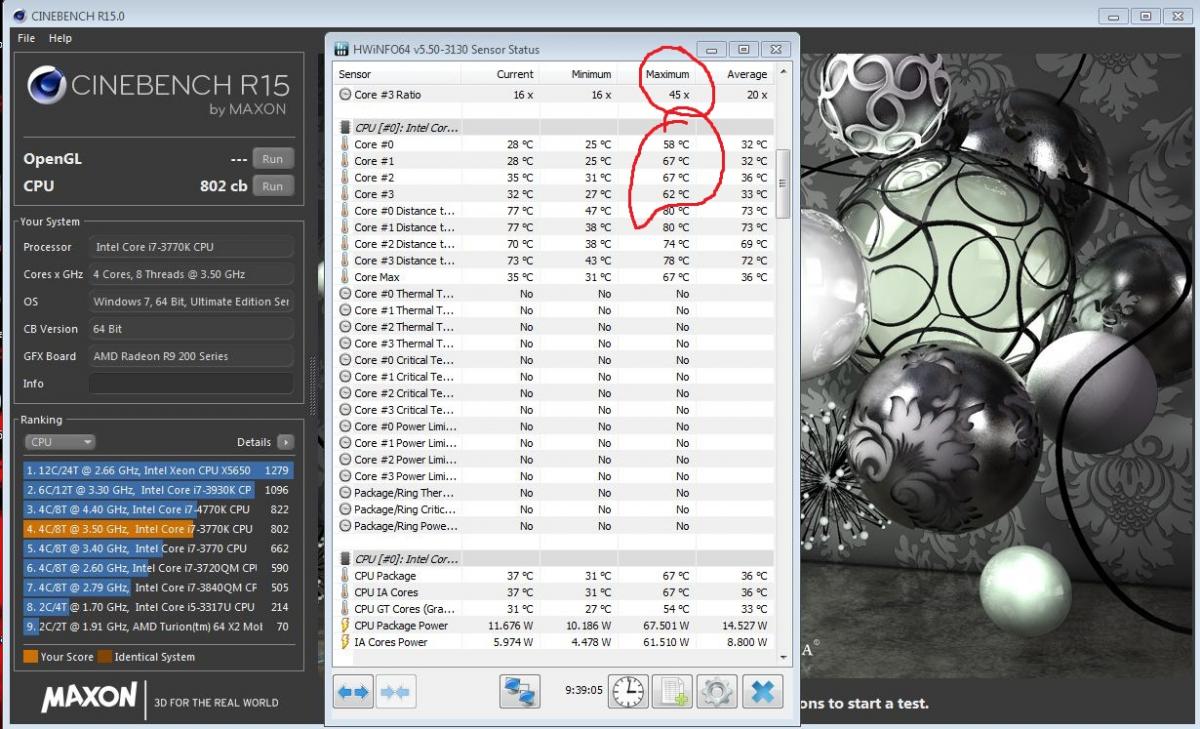
Task: Click the thermometer icon beside CPU Package
Action: pyautogui.click(x=345, y=576)
